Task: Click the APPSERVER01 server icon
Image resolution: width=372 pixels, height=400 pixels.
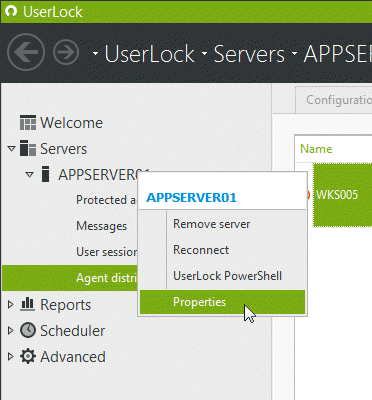Action: click(46, 174)
